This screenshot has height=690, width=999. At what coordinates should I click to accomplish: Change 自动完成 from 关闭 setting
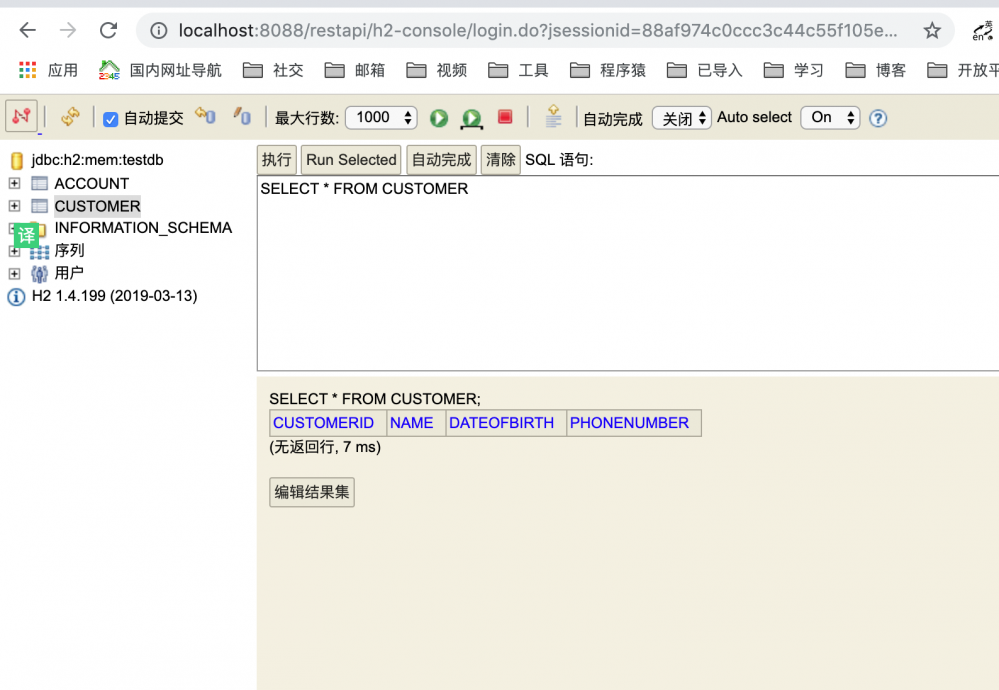pos(681,117)
